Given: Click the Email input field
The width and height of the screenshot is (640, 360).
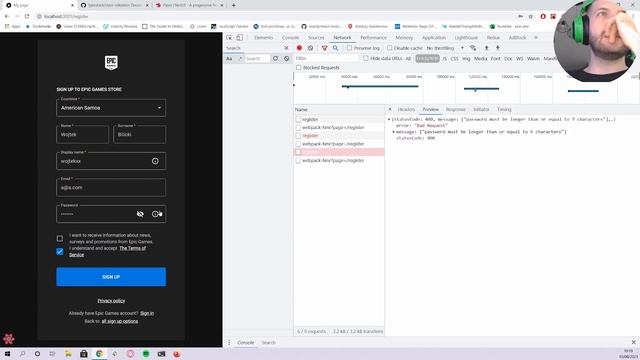Looking at the screenshot, I should (x=111, y=187).
